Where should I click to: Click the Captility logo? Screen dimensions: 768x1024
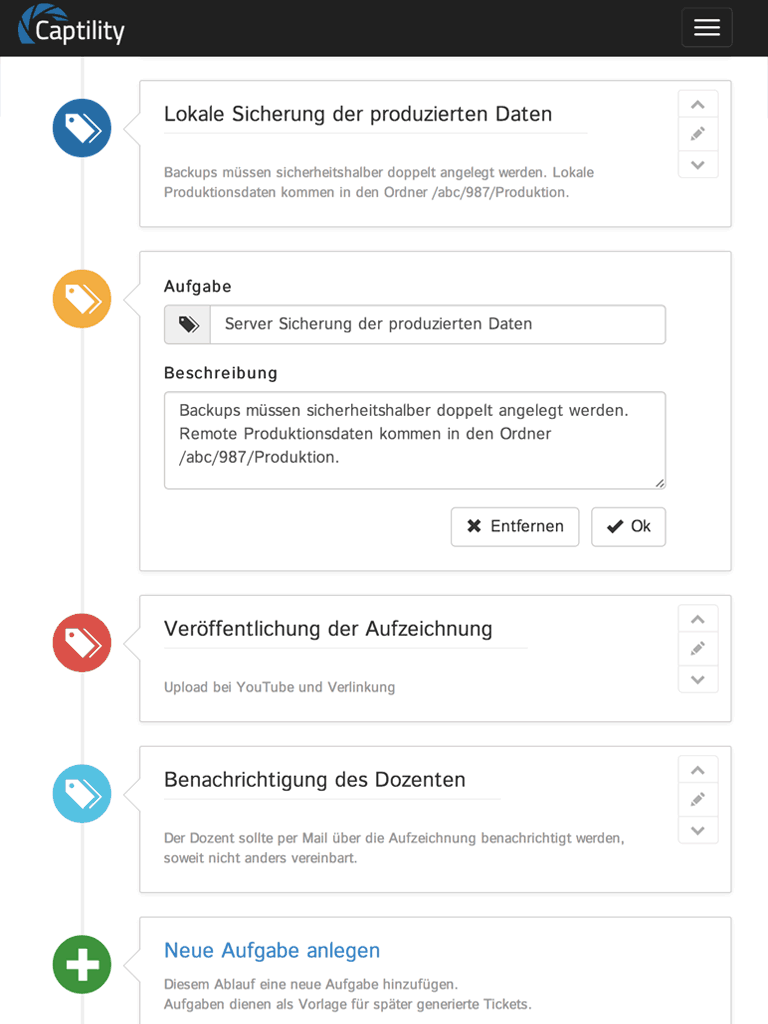coord(71,27)
